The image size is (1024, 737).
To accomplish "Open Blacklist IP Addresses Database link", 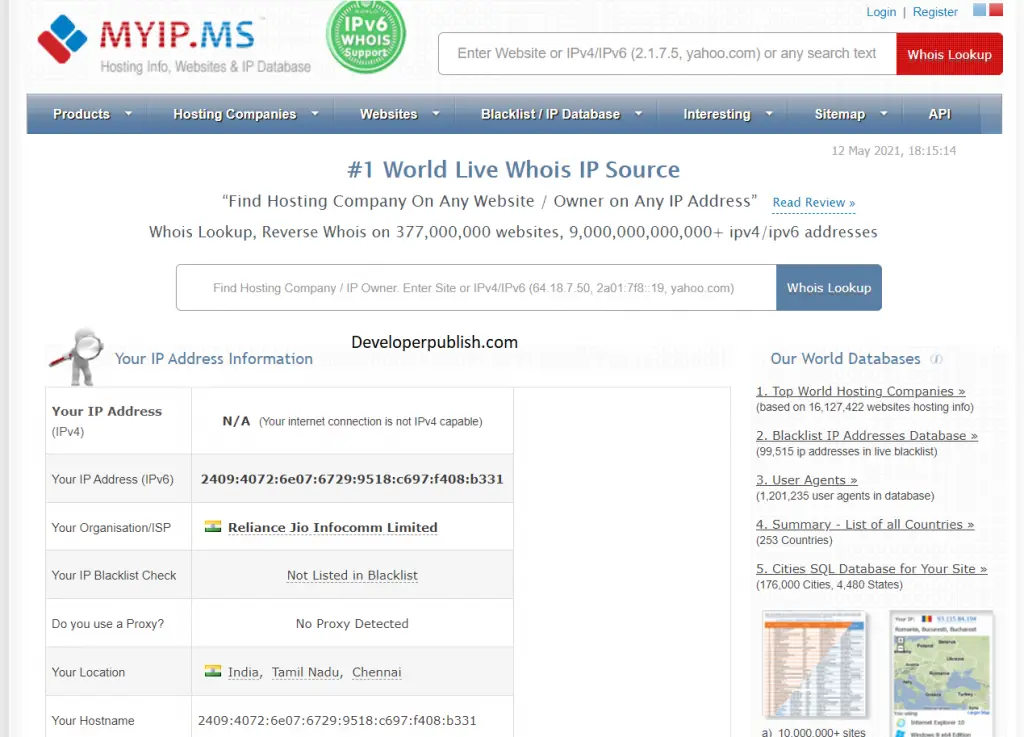I will (x=867, y=435).
